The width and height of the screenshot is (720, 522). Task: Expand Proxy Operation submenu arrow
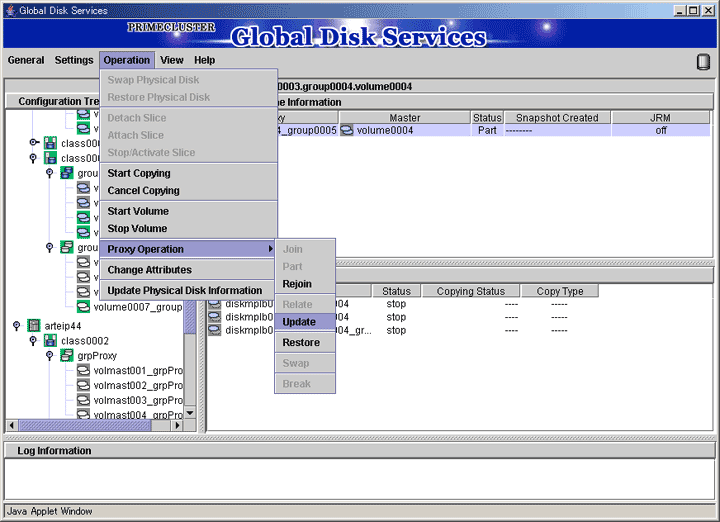[271, 249]
